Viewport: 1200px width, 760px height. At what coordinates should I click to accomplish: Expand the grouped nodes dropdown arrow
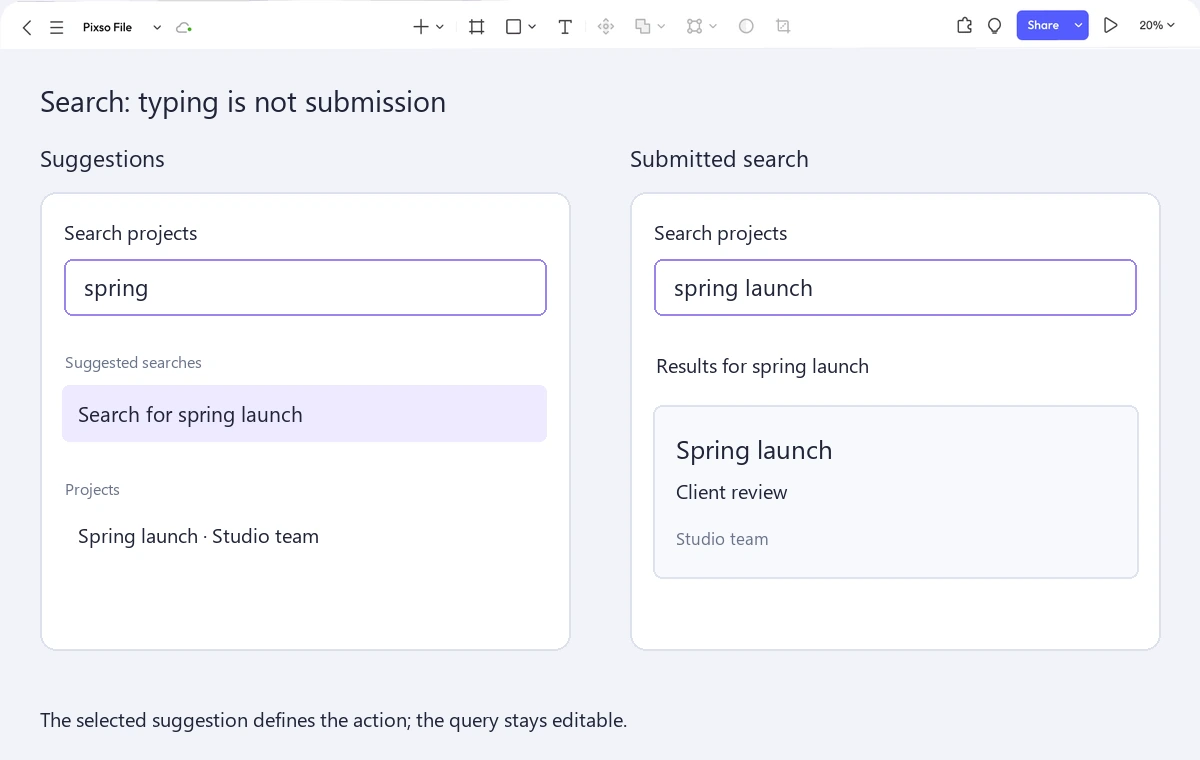click(x=713, y=27)
